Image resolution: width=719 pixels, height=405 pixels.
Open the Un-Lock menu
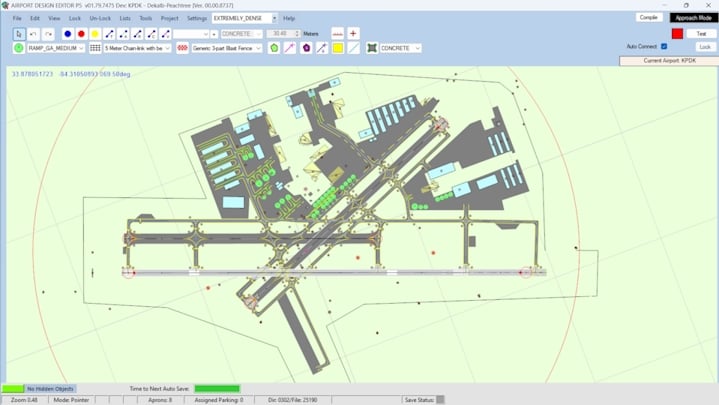(x=100, y=18)
